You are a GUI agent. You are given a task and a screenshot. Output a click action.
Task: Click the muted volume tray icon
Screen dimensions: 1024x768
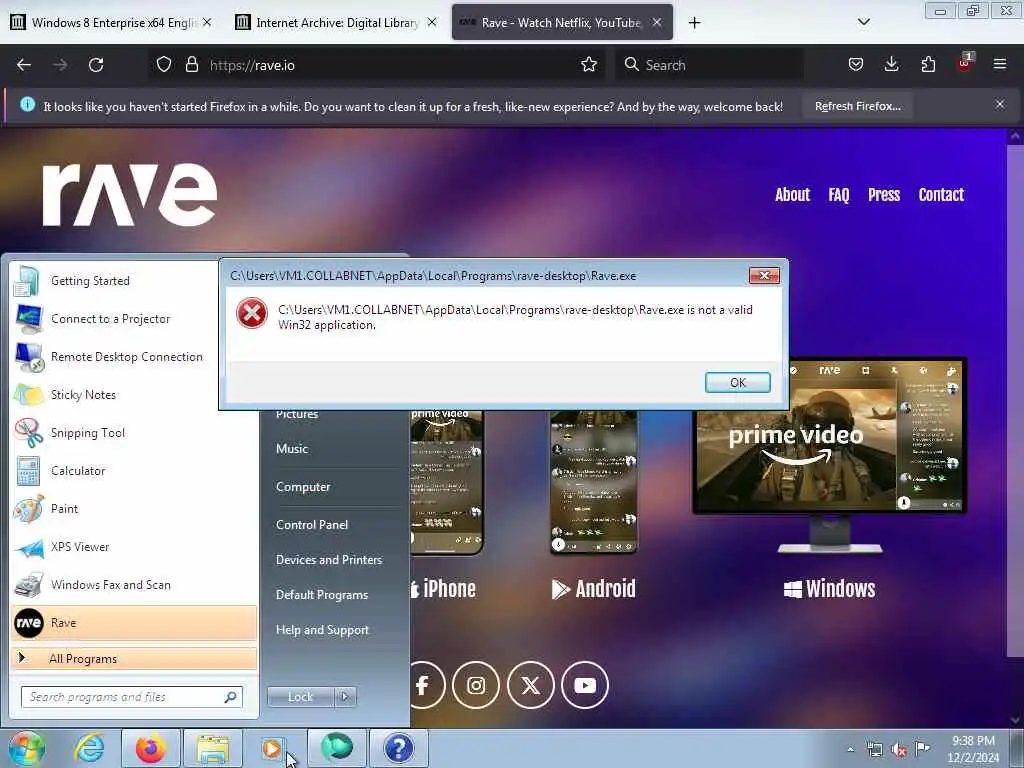click(899, 749)
